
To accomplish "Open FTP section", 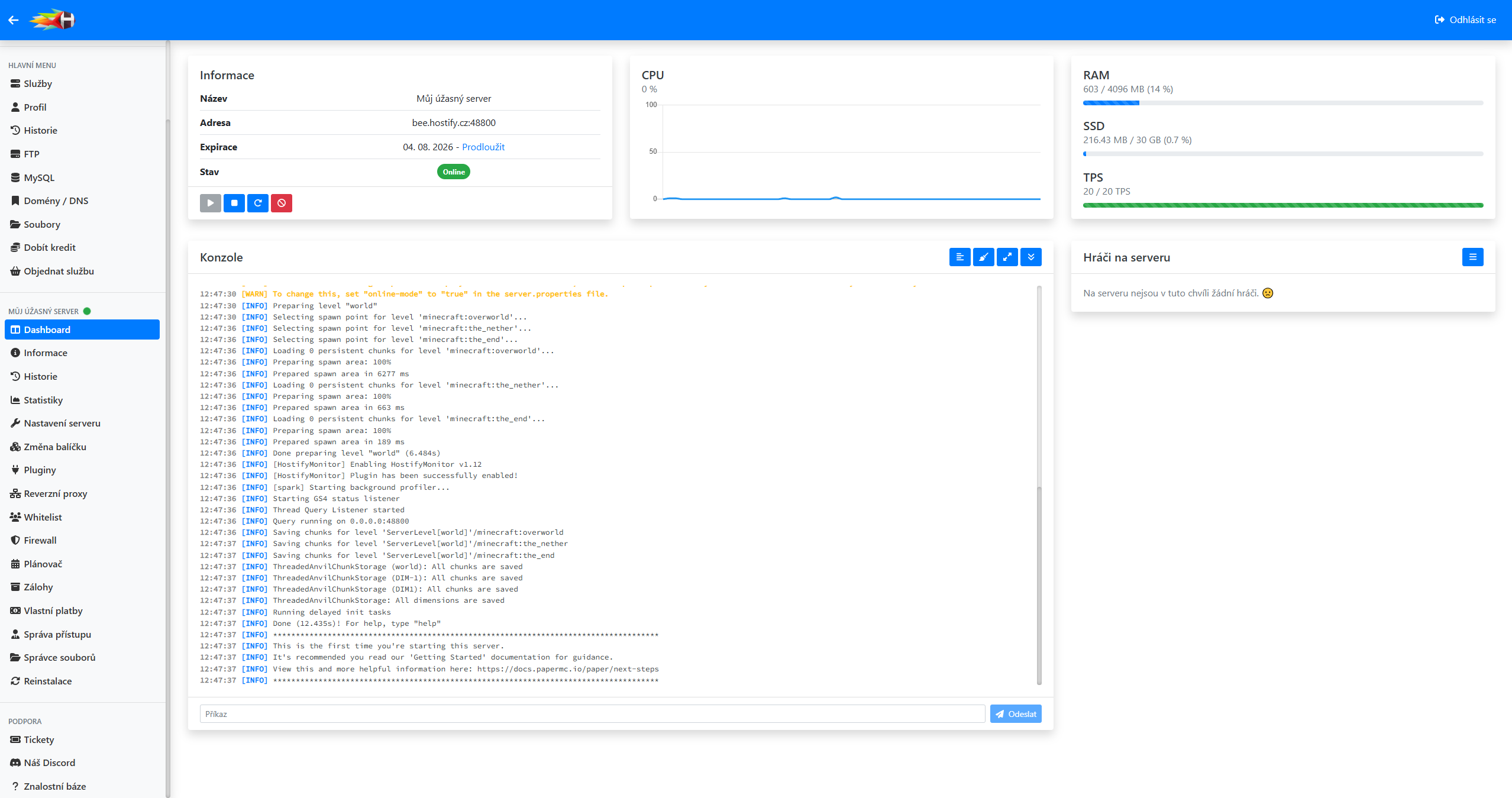I will click(82, 154).
